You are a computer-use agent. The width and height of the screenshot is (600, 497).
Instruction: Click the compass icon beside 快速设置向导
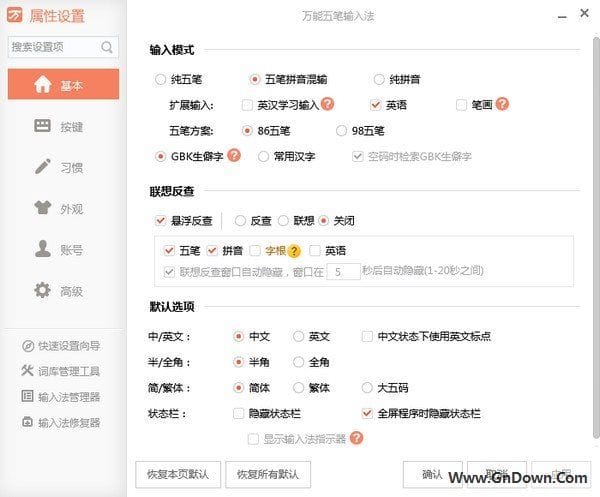(x=28, y=346)
